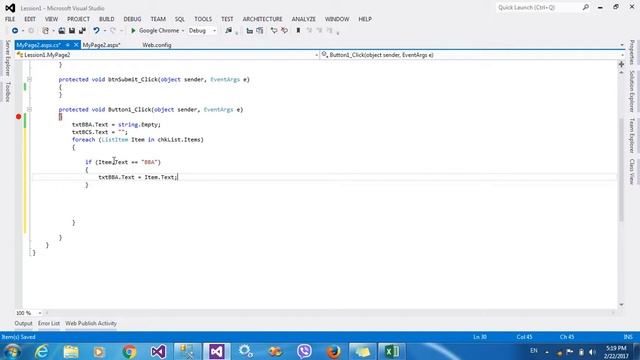Image resolution: width=640 pixels, height=360 pixels.
Task: Toggle the red breakpoint in margin
Action: [18, 117]
